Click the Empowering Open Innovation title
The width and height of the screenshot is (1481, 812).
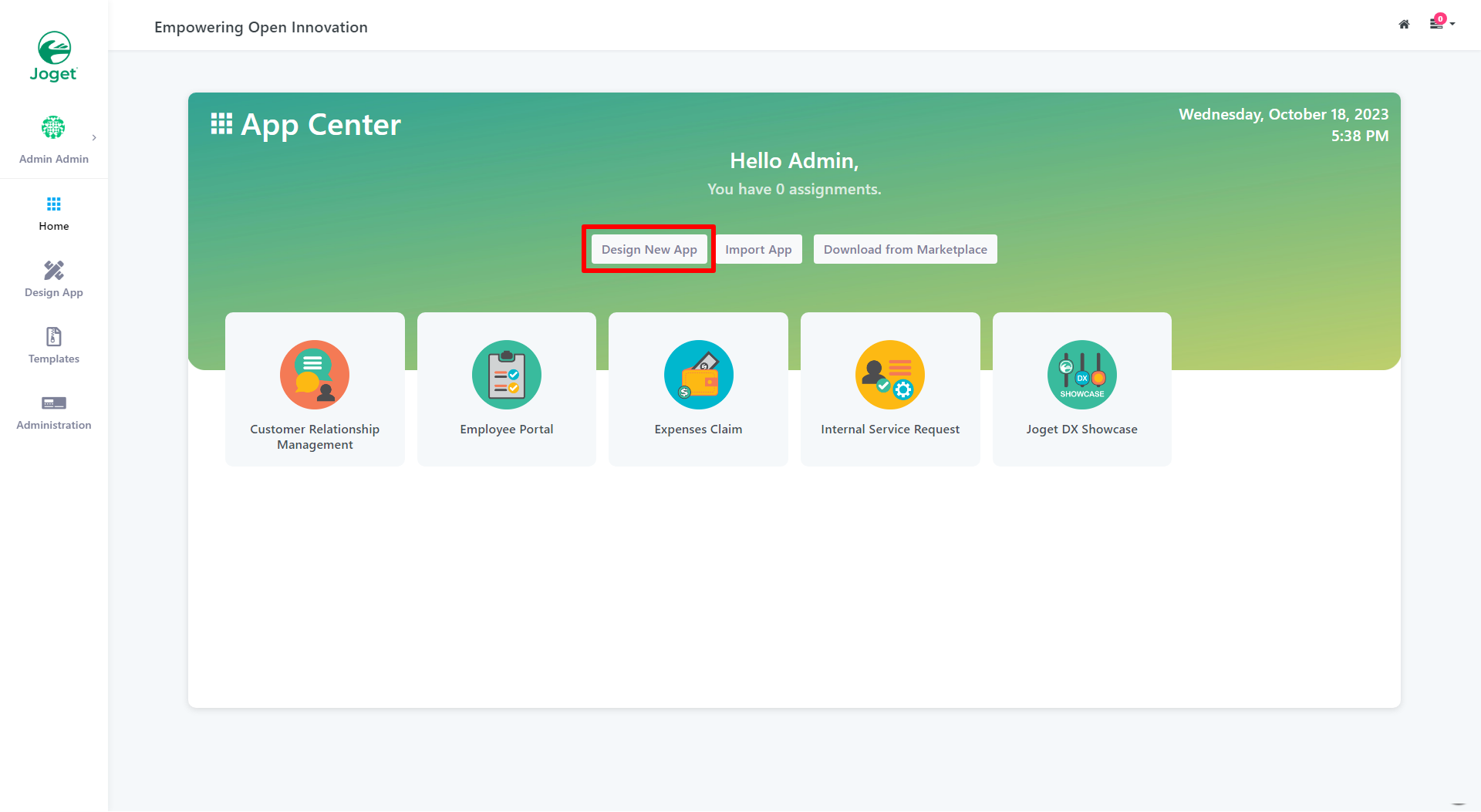[x=261, y=27]
